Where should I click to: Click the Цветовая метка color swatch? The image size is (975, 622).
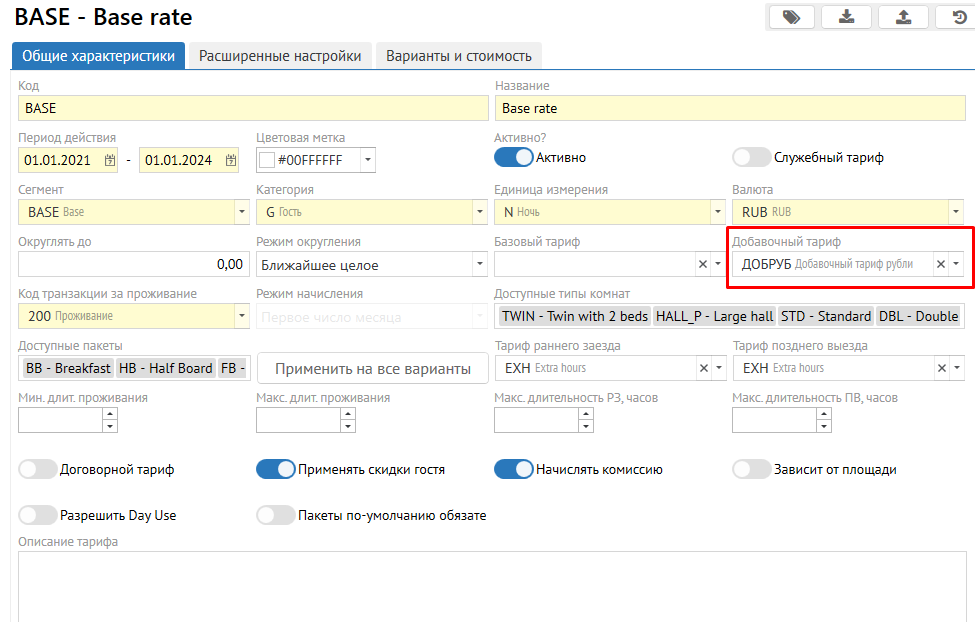[x=266, y=160]
